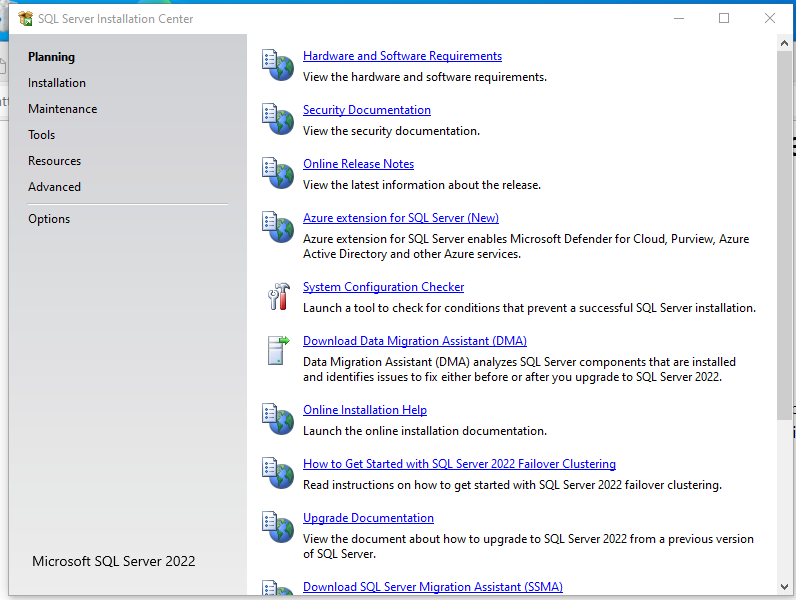Open the Maintenance section
This screenshot has width=796, height=600.
click(x=62, y=109)
